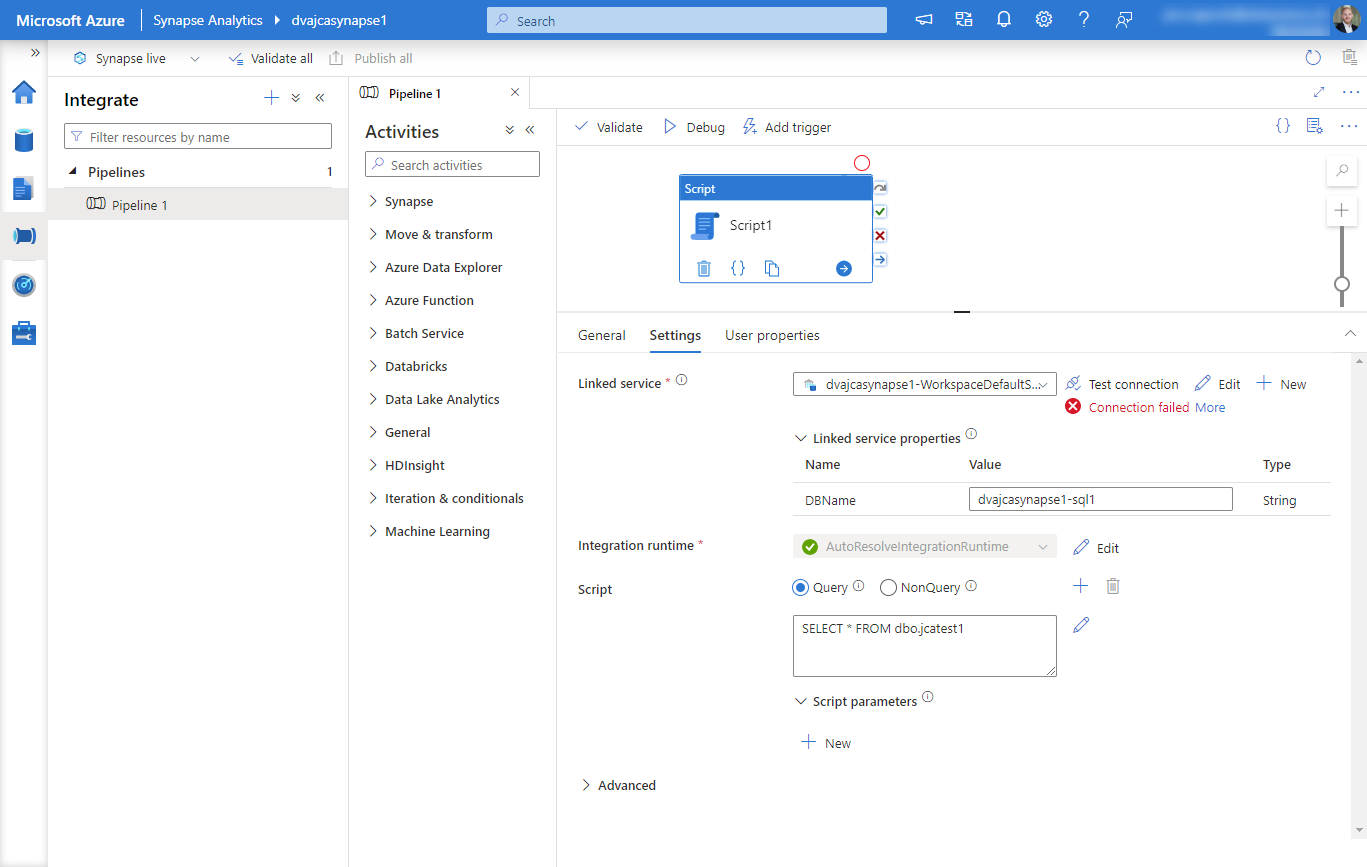Click the pipeline Validate button
The image size is (1367, 867).
[609, 127]
